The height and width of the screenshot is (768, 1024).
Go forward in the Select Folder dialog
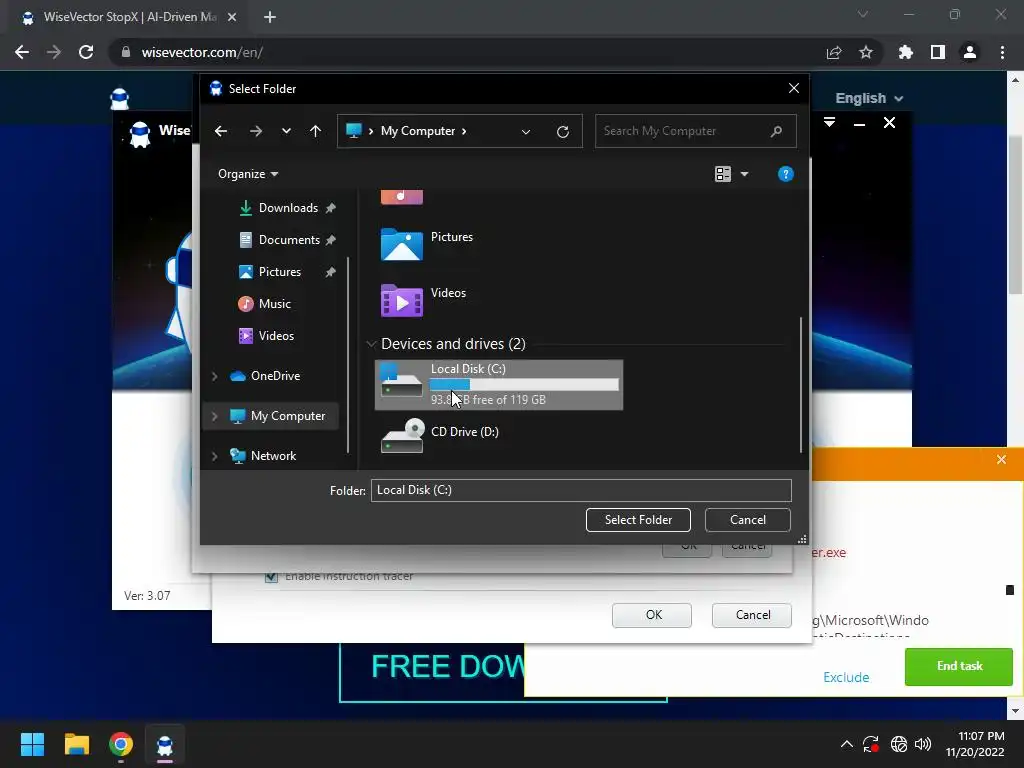coord(255,131)
